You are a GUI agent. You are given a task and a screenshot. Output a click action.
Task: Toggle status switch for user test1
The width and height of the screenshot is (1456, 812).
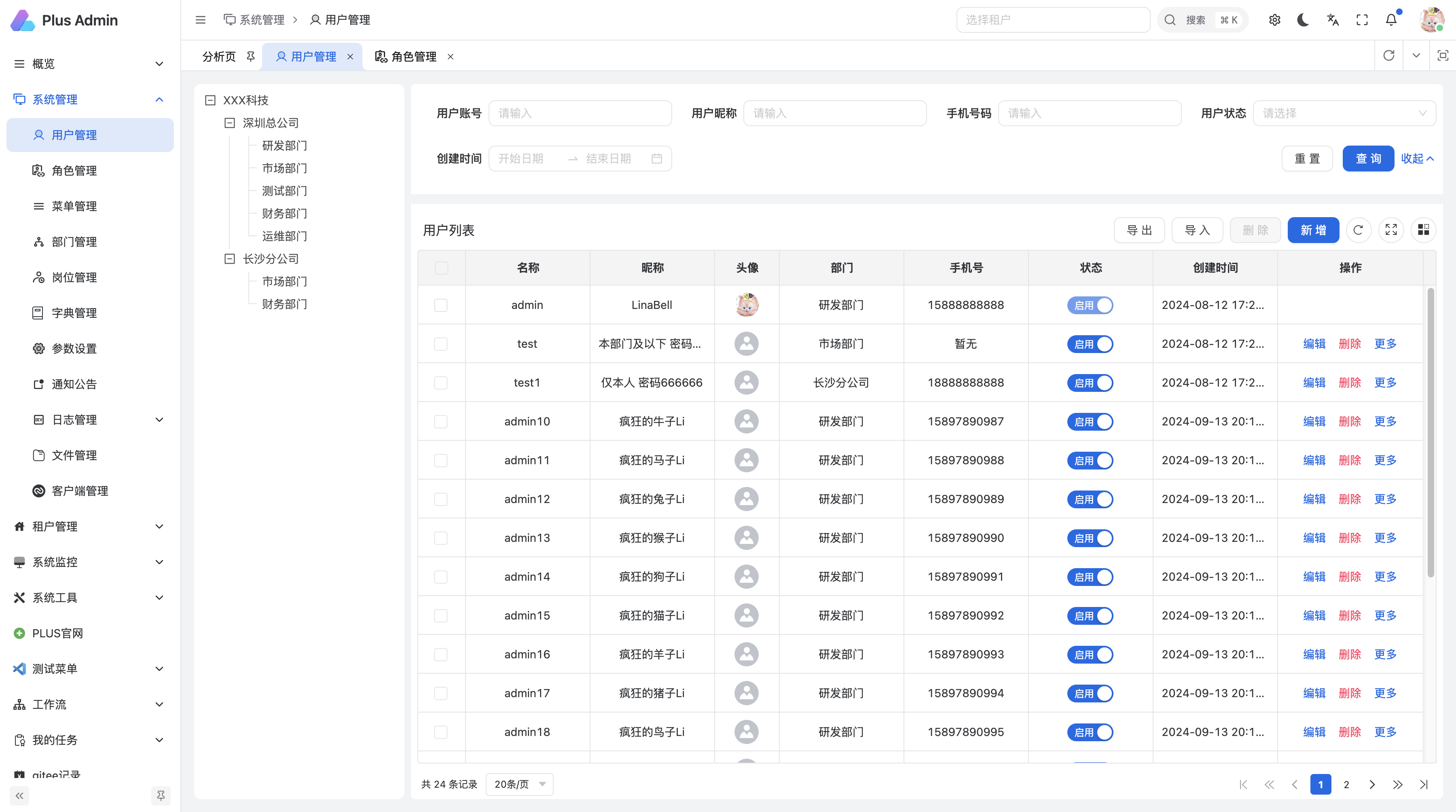coord(1090,383)
